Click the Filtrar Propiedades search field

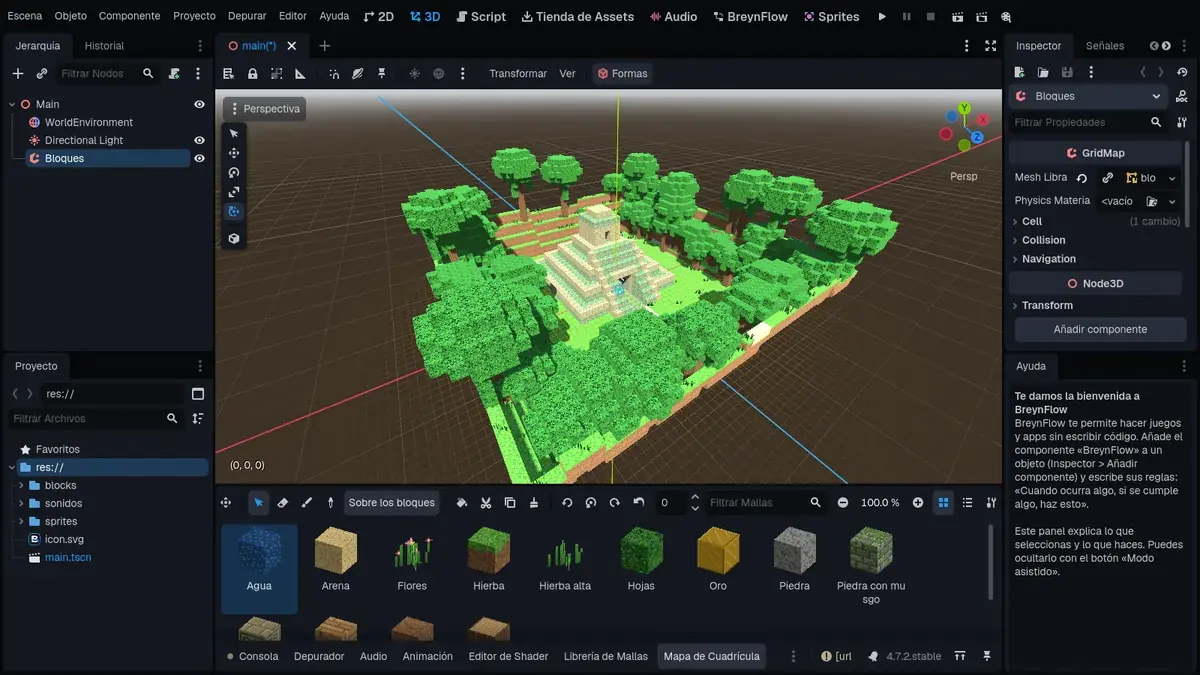tap(1088, 122)
